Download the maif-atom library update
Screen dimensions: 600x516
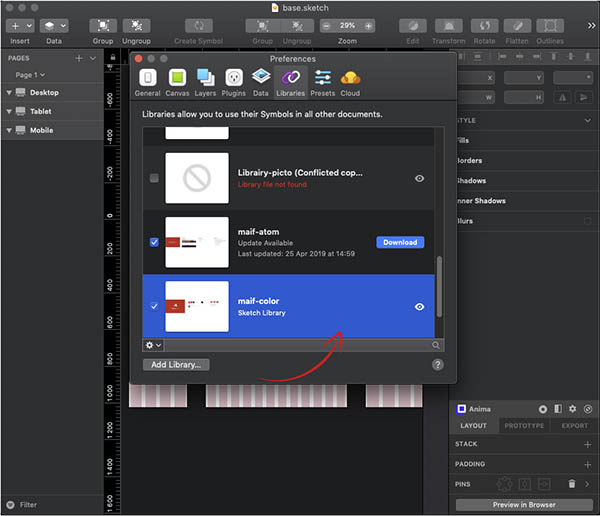[400, 242]
